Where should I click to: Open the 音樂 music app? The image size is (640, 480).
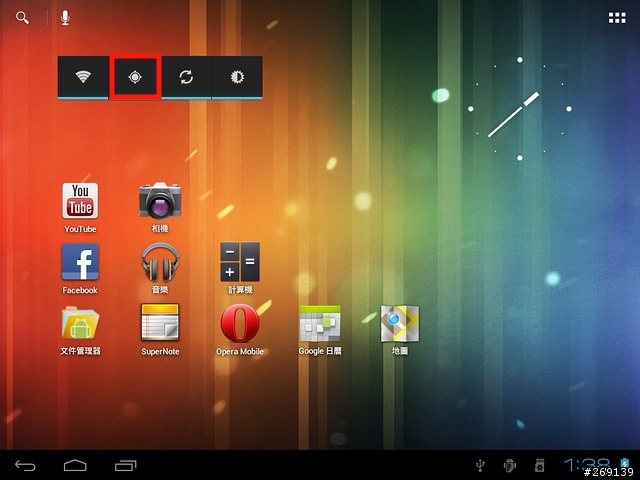click(x=160, y=269)
